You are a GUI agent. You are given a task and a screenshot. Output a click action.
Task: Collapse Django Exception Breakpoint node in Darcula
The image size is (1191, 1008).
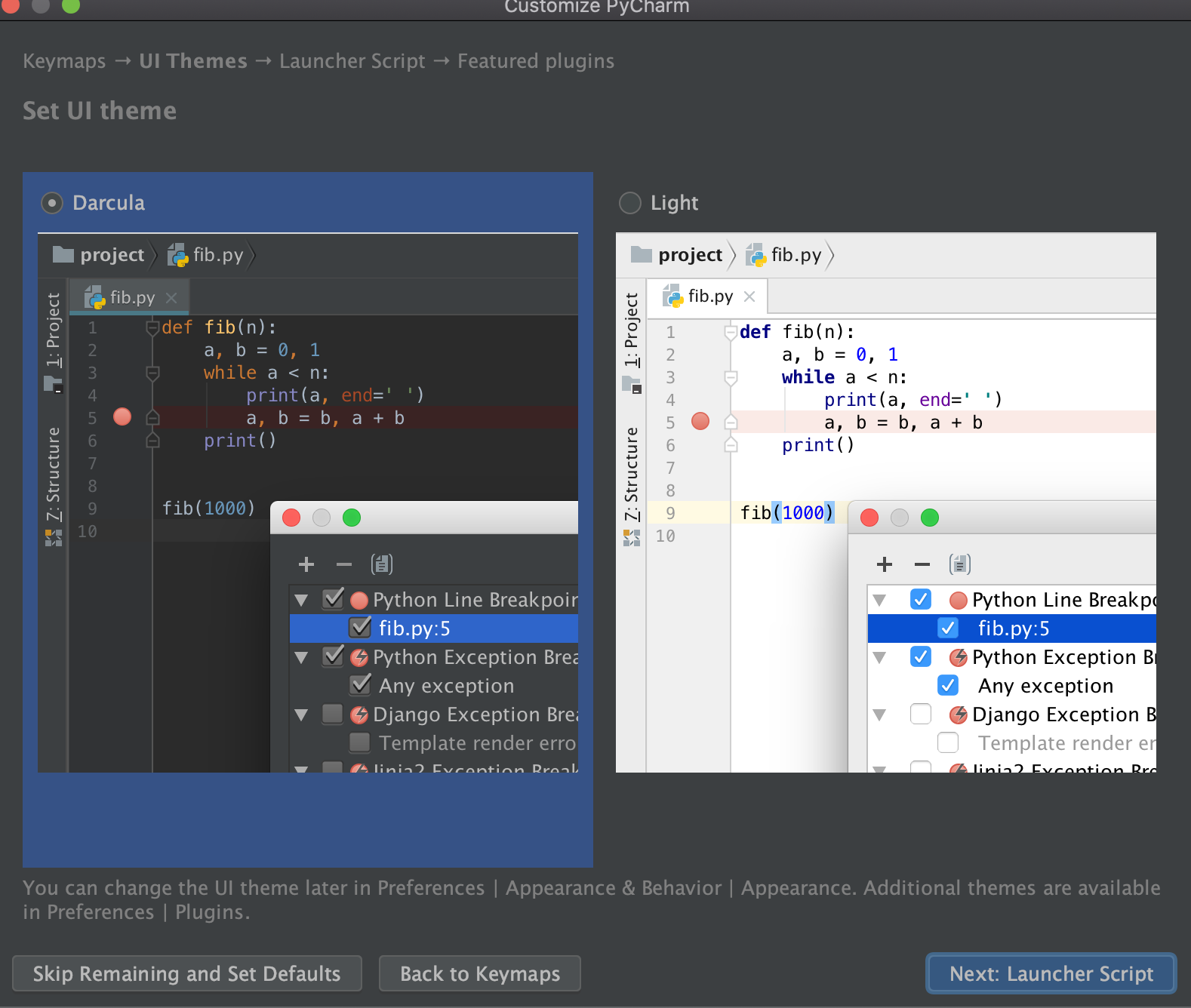(x=301, y=715)
